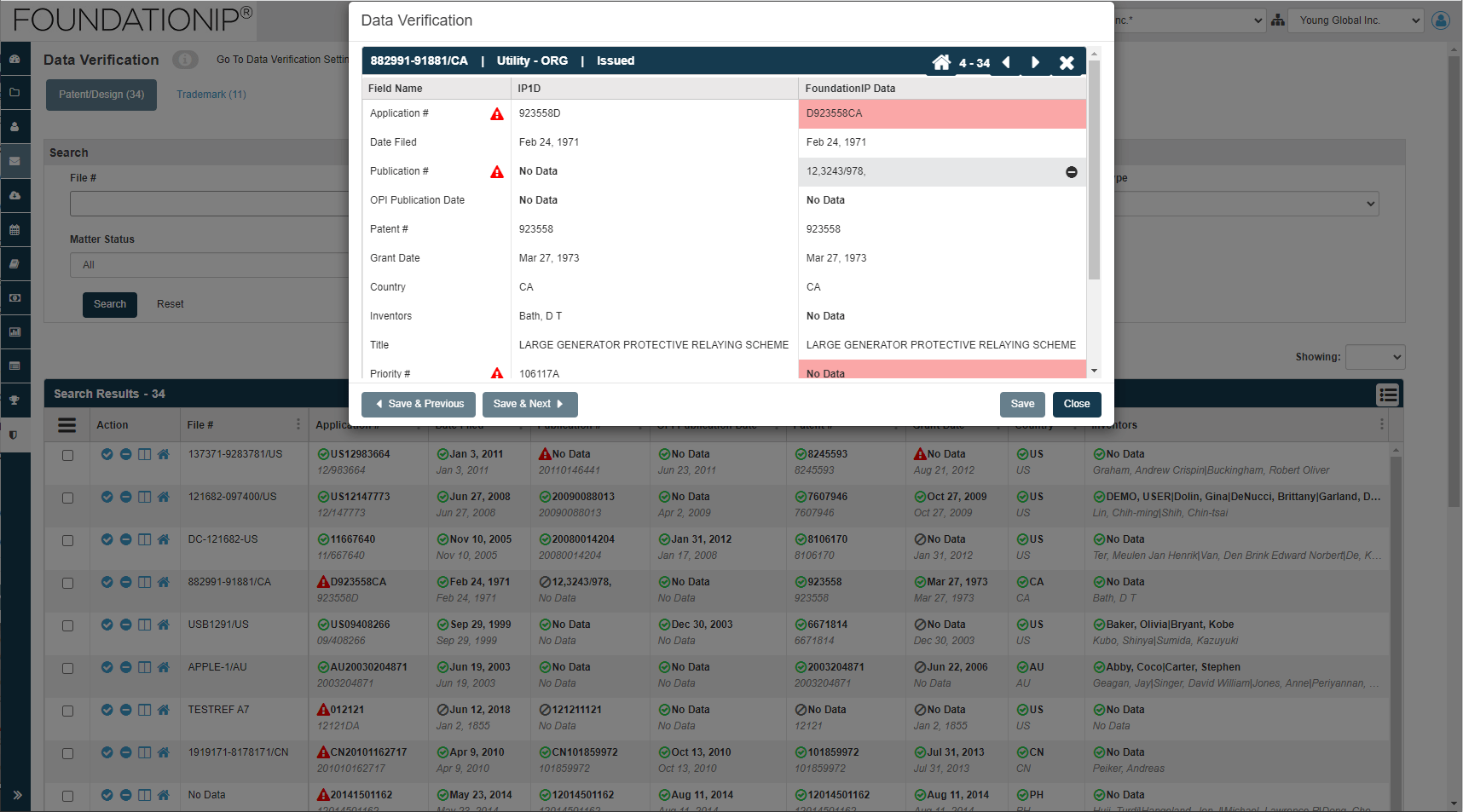Open Young Global Inc. dropdown
Image resolution: width=1463 pixels, height=812 pixels.
coord(1356,20)
